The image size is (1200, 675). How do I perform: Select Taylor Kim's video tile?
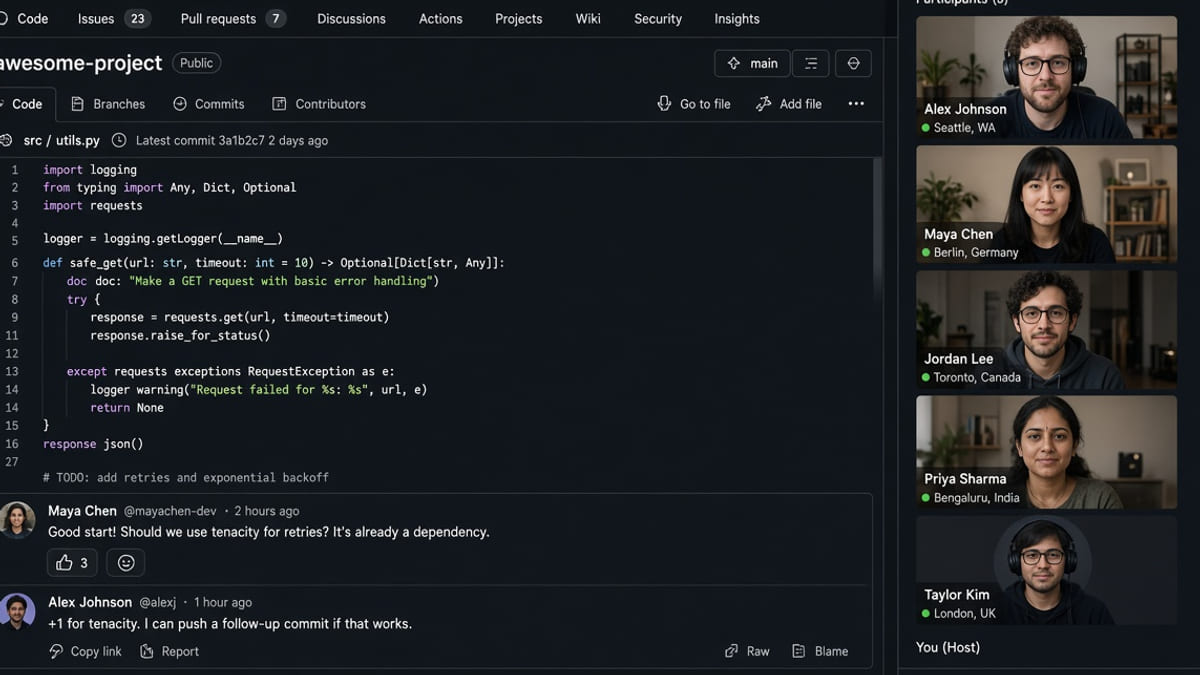1046,571
